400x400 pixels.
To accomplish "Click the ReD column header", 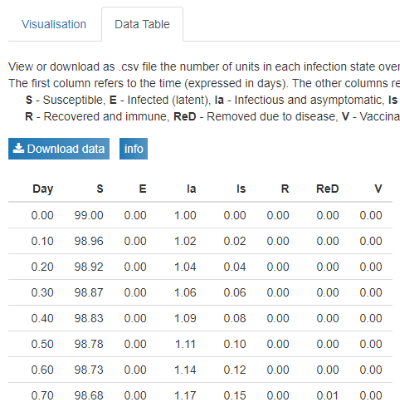I will pos(327,189).
